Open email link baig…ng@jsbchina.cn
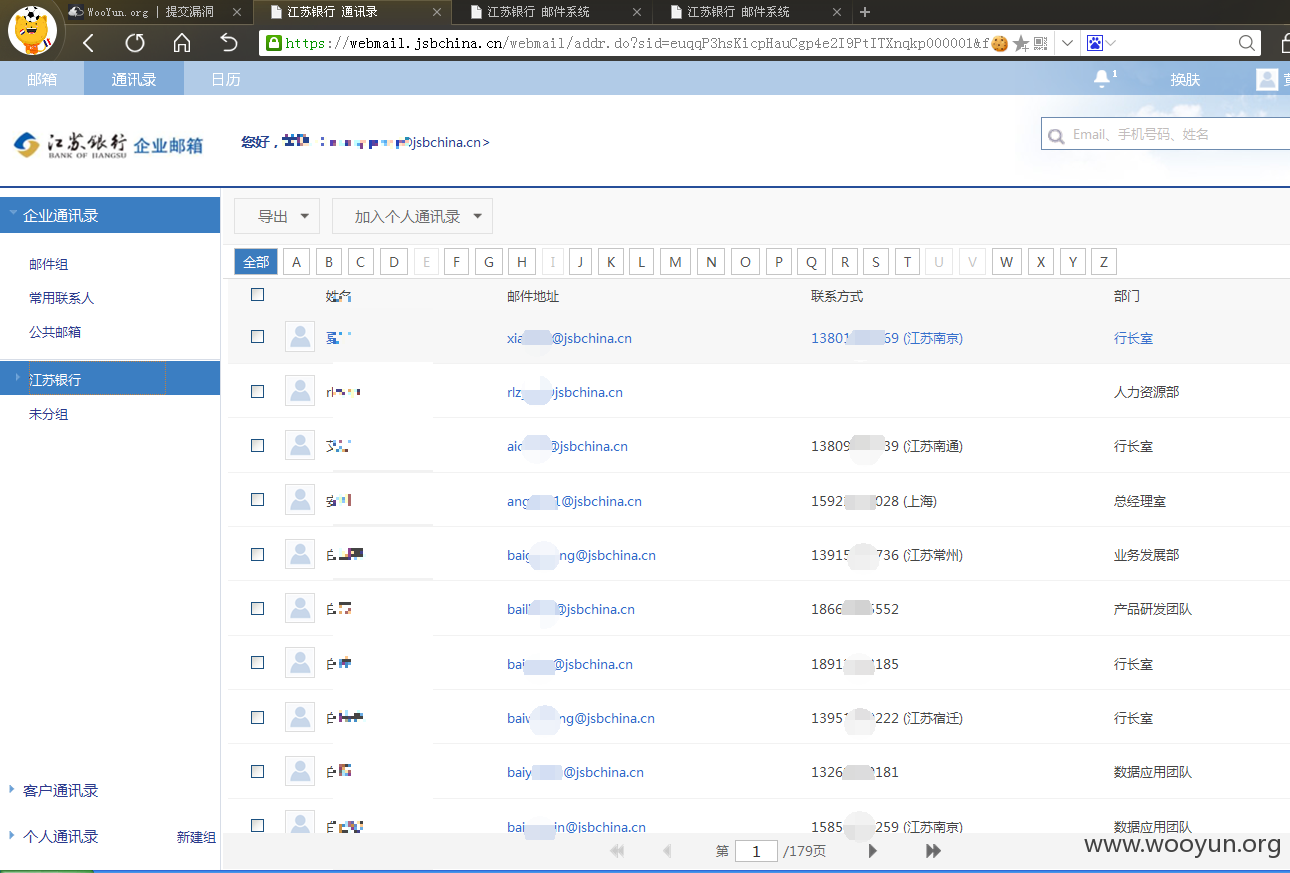The image size is (1290, 873). pos(581,555)
